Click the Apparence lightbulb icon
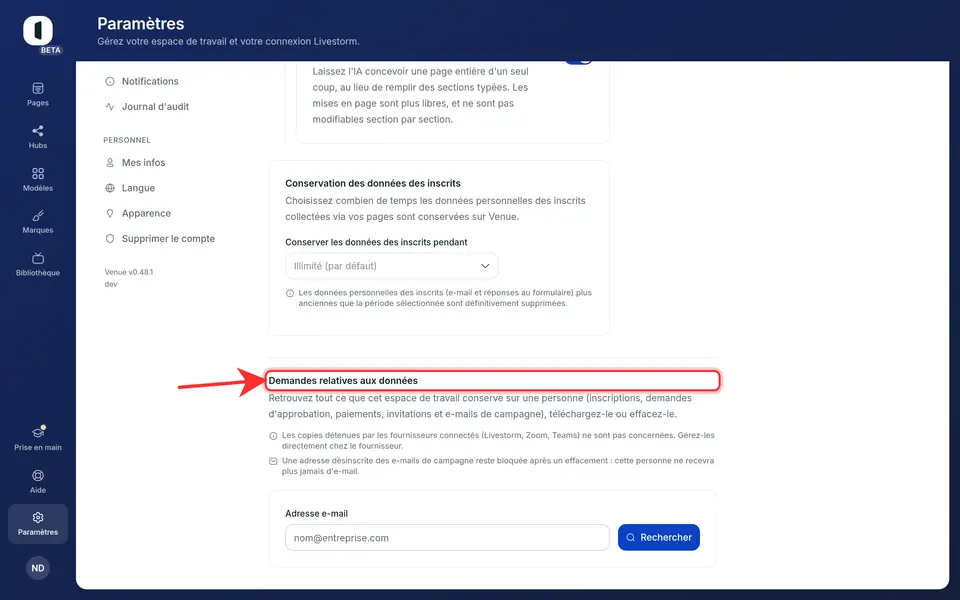Image resolution: width=960 pixels, height=600 pixels. coord(110,213)
